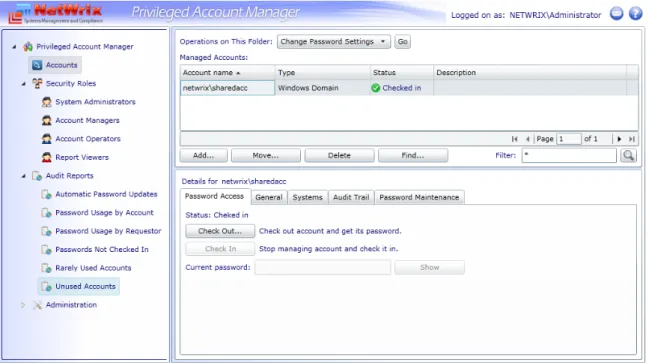
Task: Click the NetWrix logo
Action: 56,14
